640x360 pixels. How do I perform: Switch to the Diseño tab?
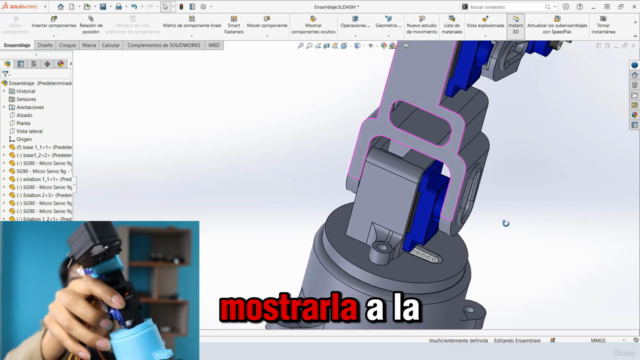[45, 45]
